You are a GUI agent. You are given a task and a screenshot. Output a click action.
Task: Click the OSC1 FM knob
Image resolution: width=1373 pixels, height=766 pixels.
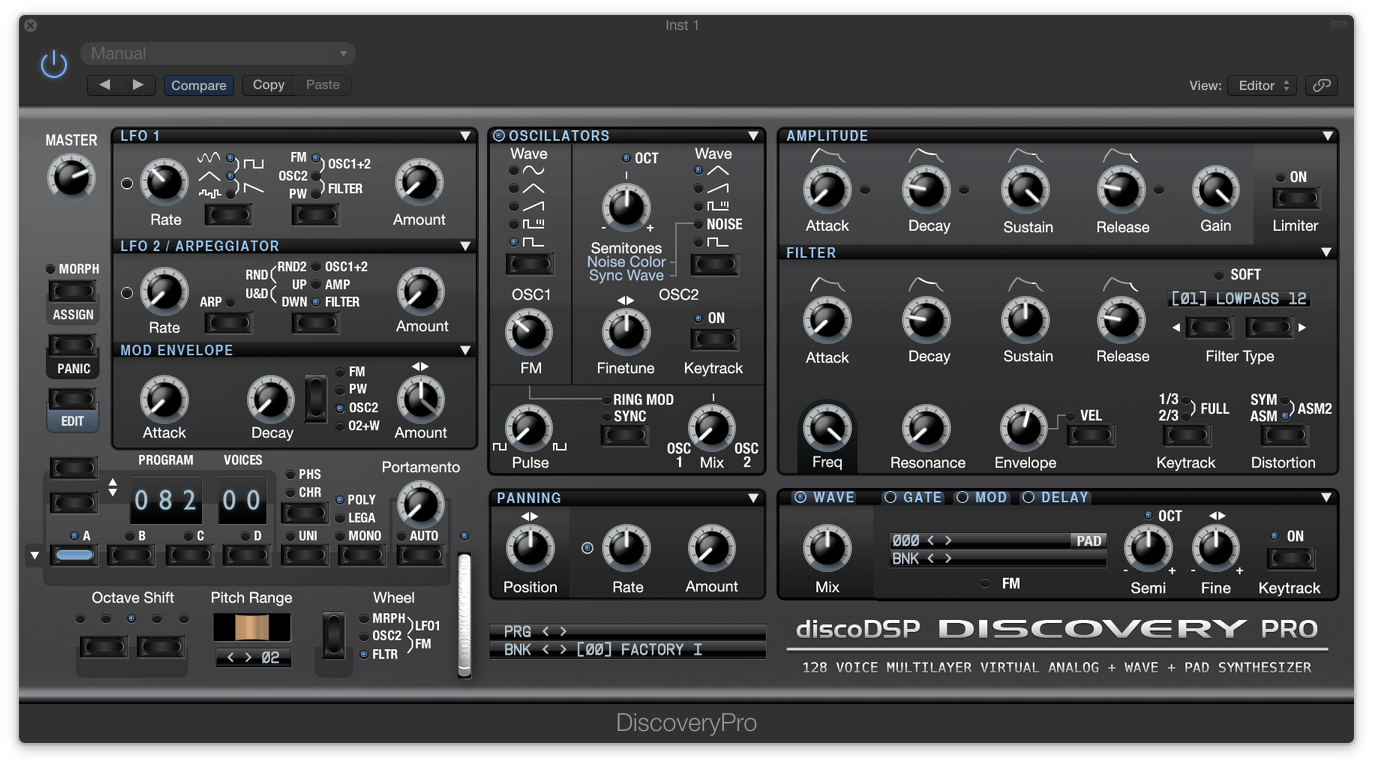click(x=530, y=333)
